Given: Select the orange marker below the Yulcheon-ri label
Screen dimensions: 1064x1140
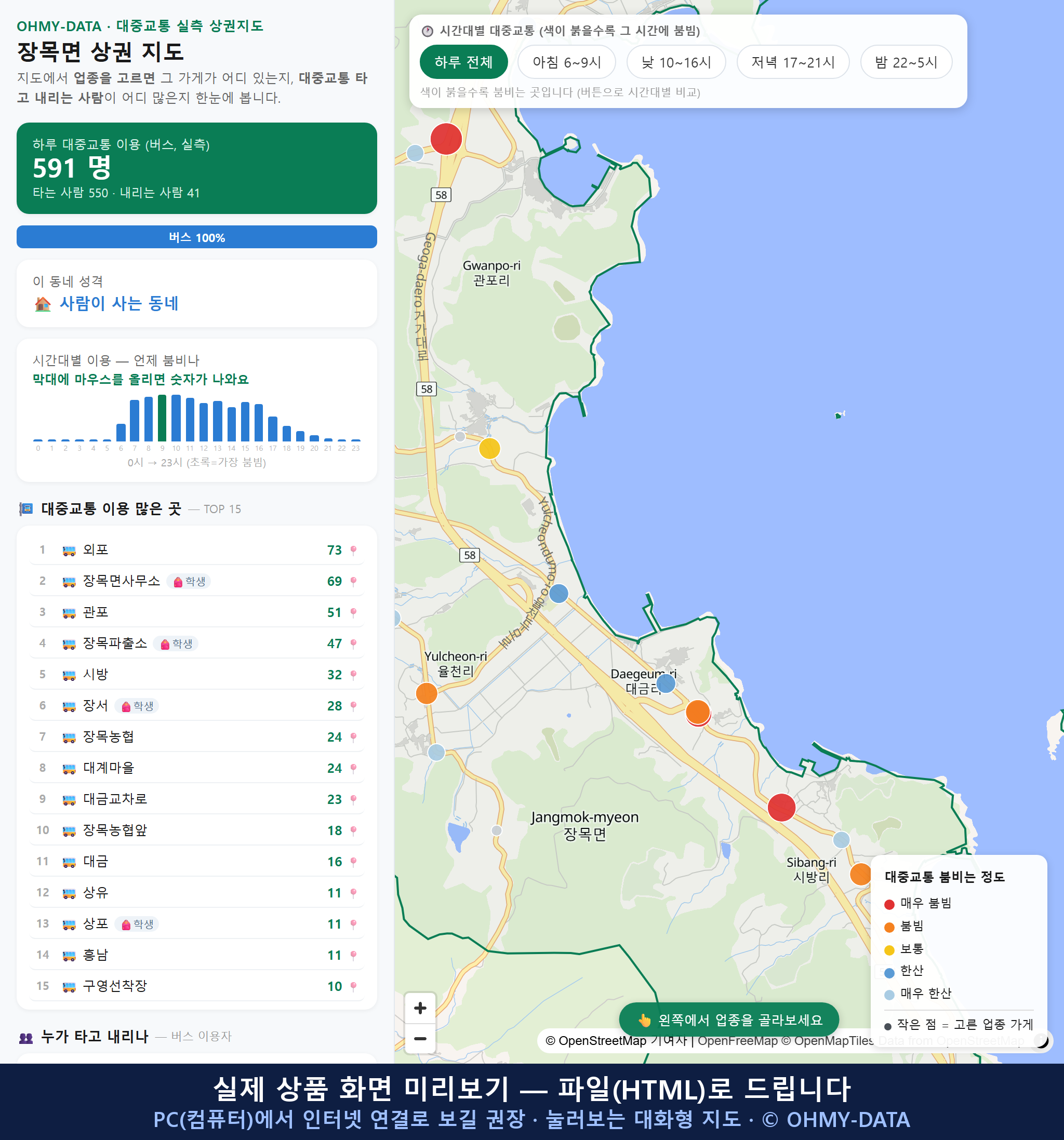Looking at the screenshot, I should [426, 693].
